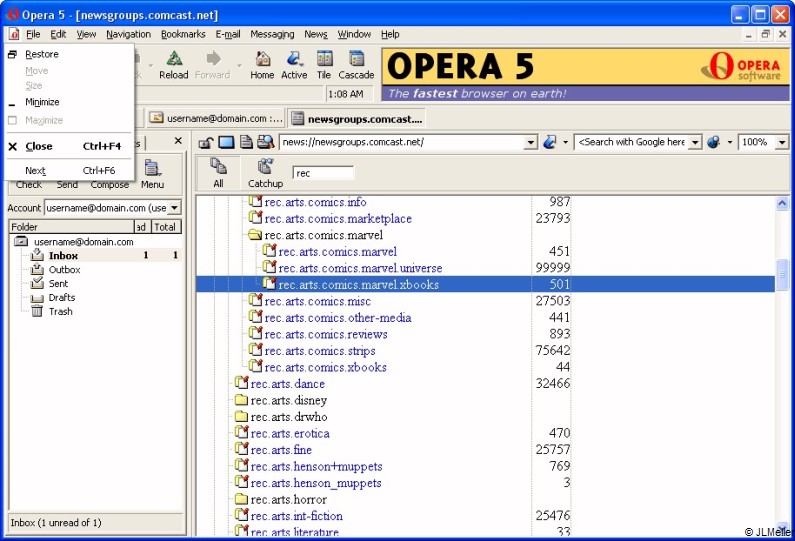Close the mail side panel with X
The image size is (795, 541).
pos(178,141)
